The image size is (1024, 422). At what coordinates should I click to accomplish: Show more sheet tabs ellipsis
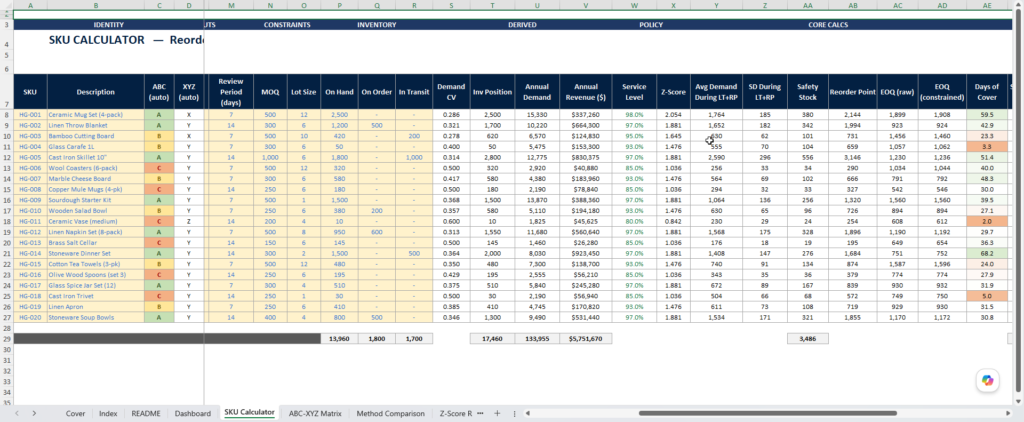click(x=480, y=414)
